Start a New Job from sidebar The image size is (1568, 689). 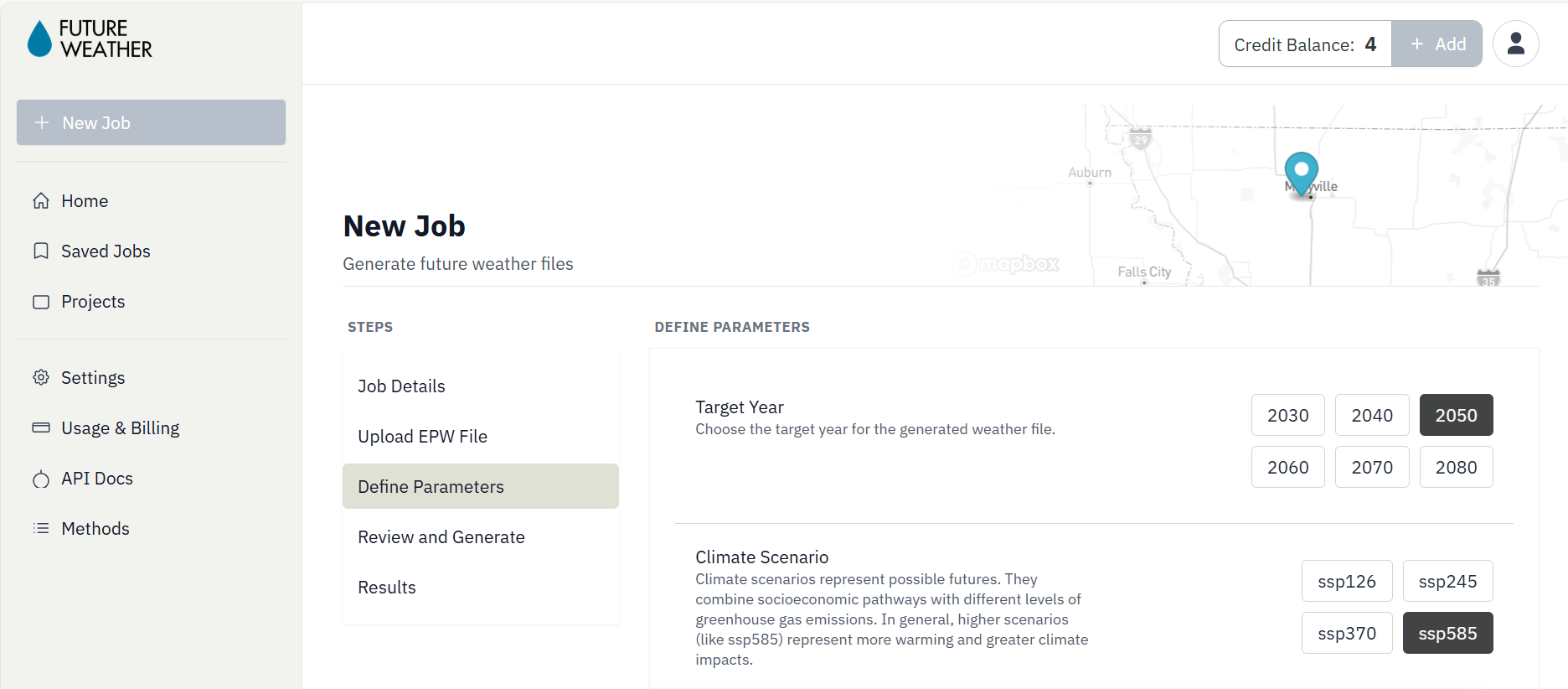pyautogui.click(x=151, y=123)
